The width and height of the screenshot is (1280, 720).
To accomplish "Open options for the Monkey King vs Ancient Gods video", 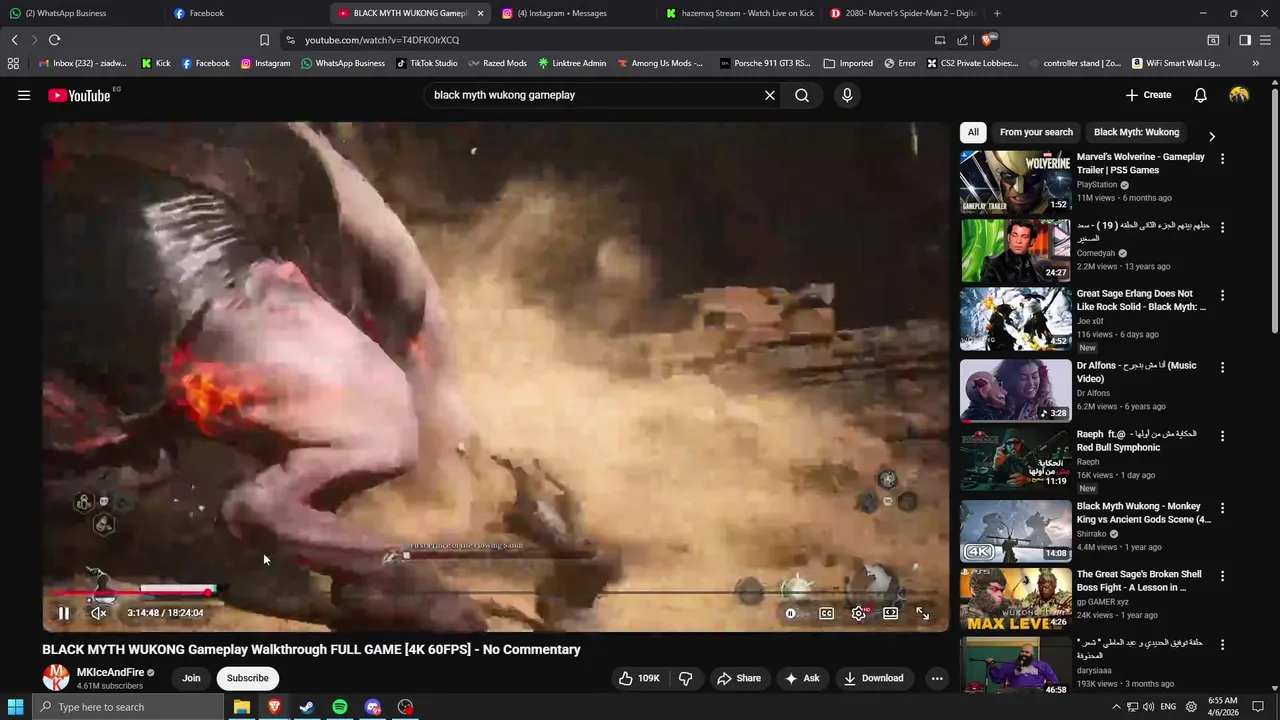I will tap(1222, 508).
